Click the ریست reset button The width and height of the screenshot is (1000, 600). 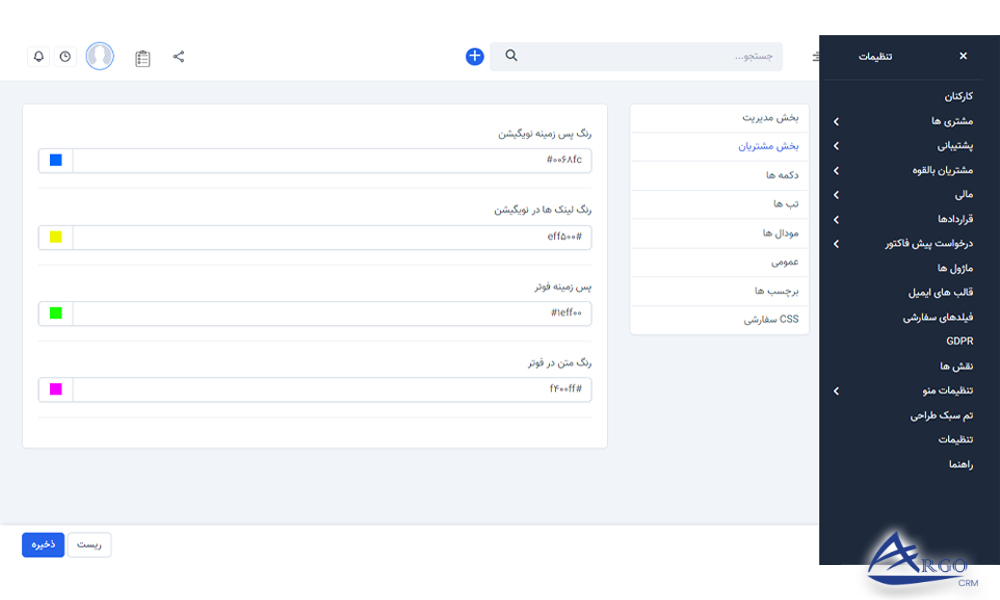(88, 544)
